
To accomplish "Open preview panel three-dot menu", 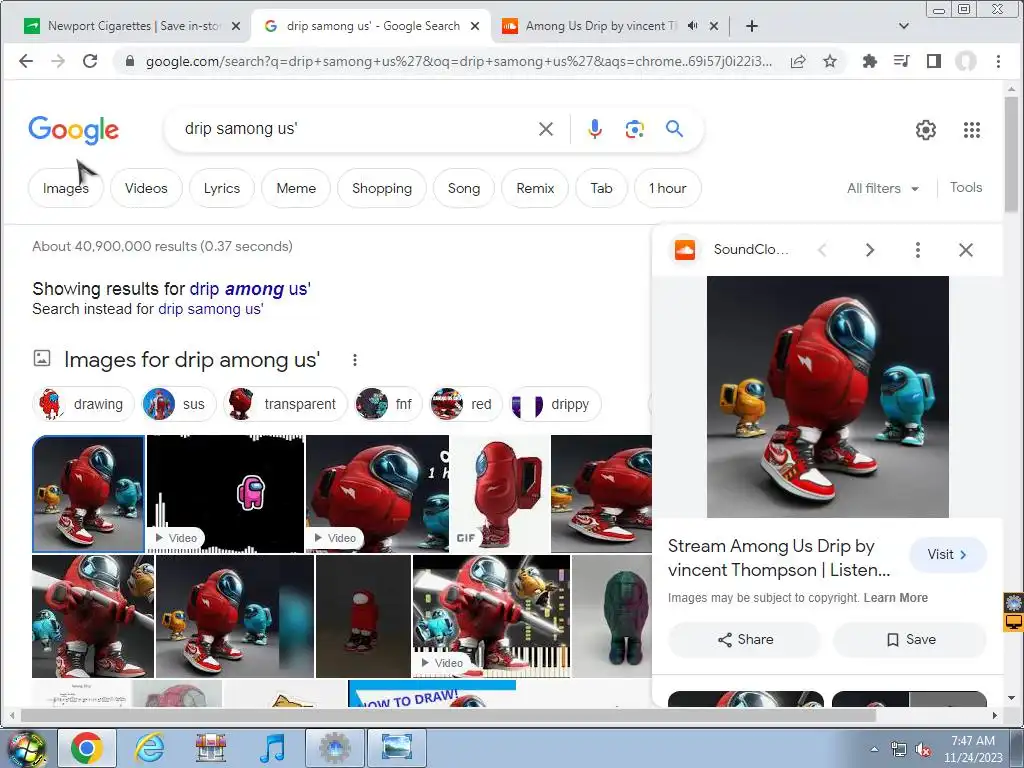I will [x=918, y=250].
